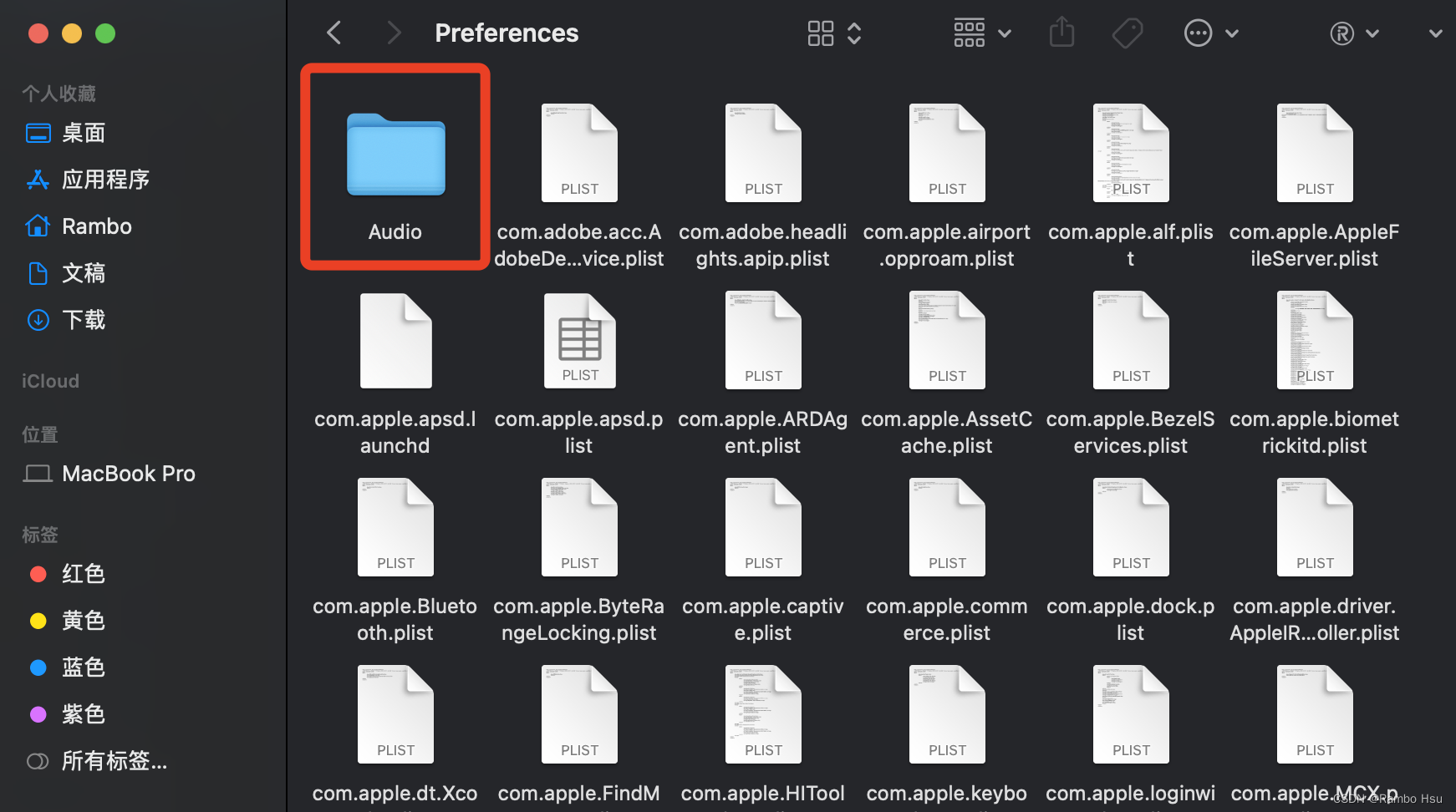This screenshot has height=812, width=1456.
Task: Click the Preferences window title
Action: pyautogui.click(x=507, y=33)
